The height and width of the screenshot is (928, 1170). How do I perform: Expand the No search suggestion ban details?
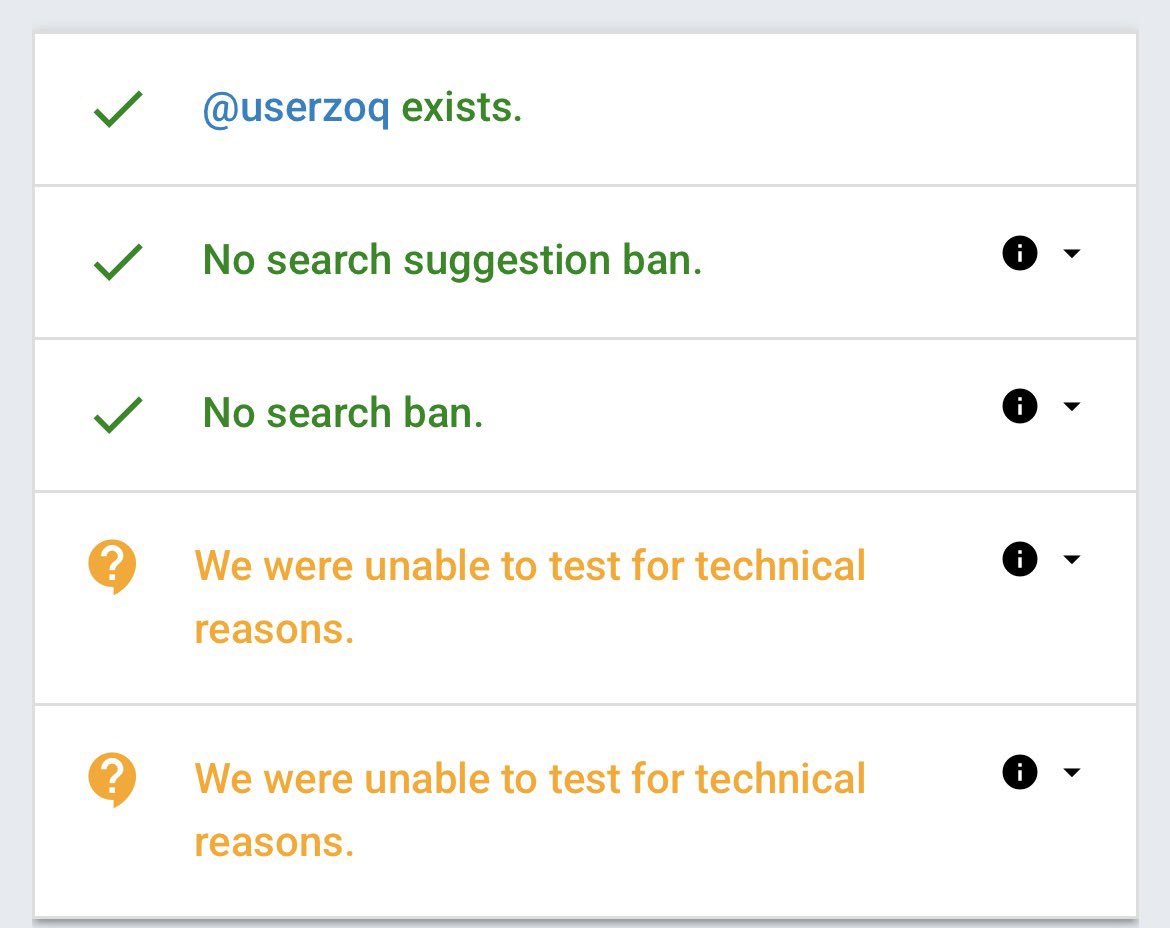(1072, 254)
